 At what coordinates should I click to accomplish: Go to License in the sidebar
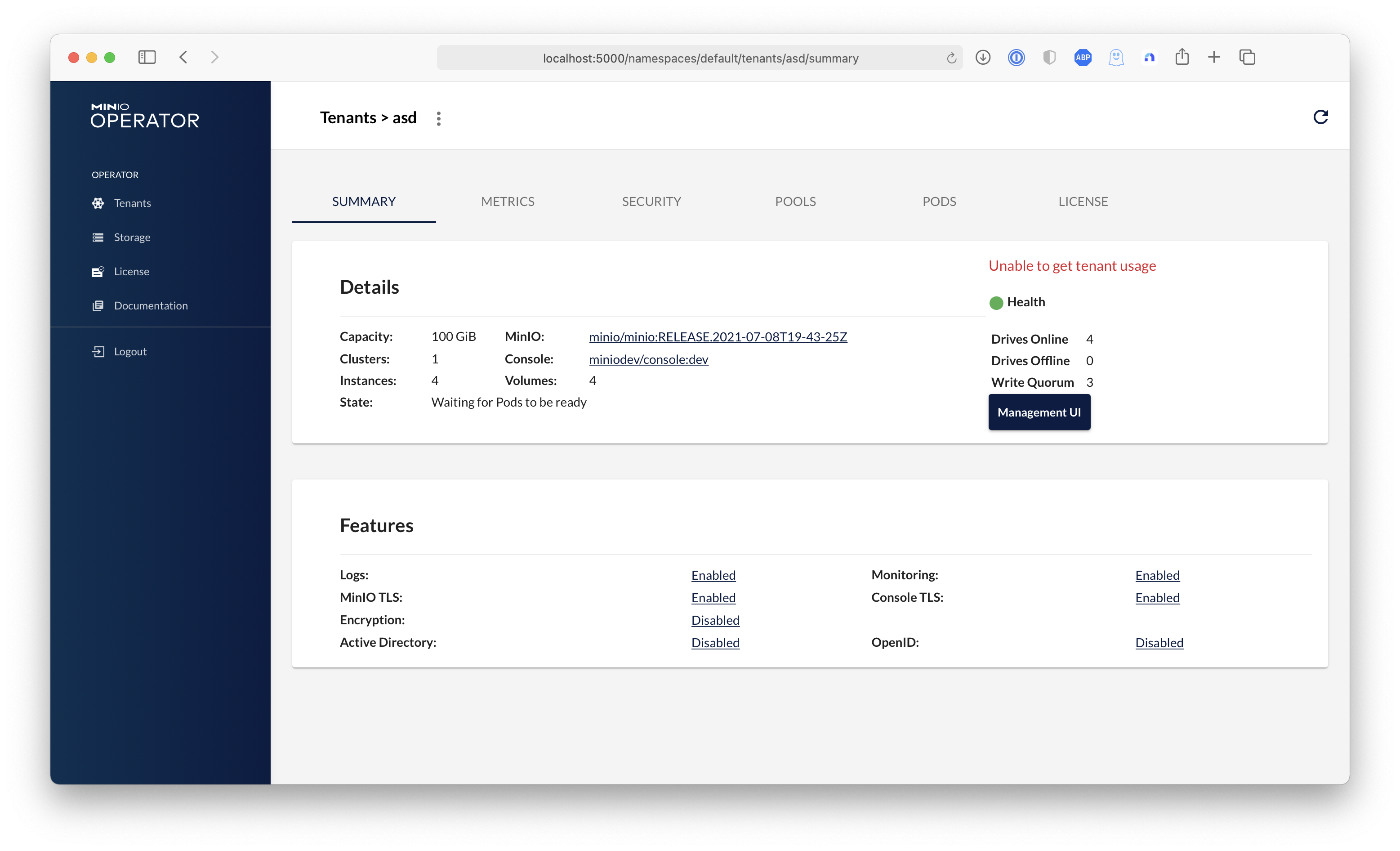131,271
